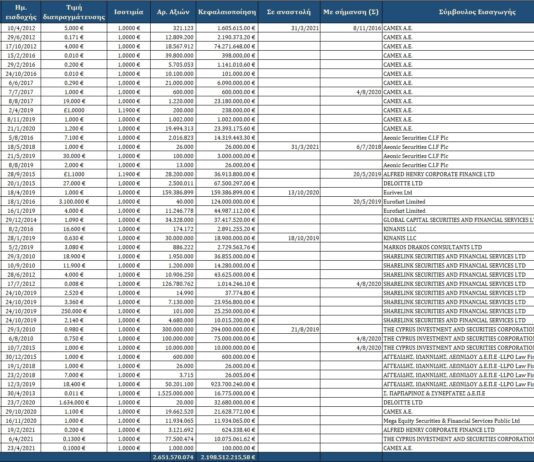This screenshot has height=462, width=534.
Task: Select the 'Αρ. Αξιών' column header
Action: click(x=173, y=12)
